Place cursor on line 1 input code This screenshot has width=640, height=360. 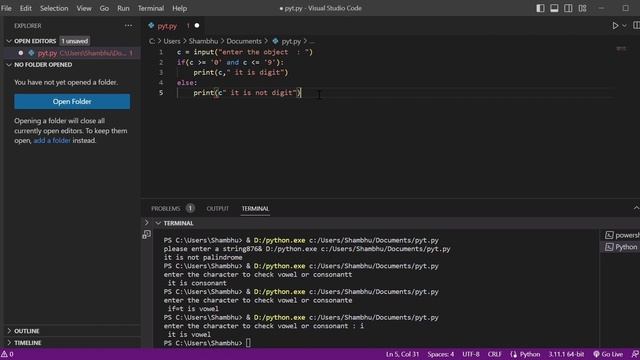244,52
